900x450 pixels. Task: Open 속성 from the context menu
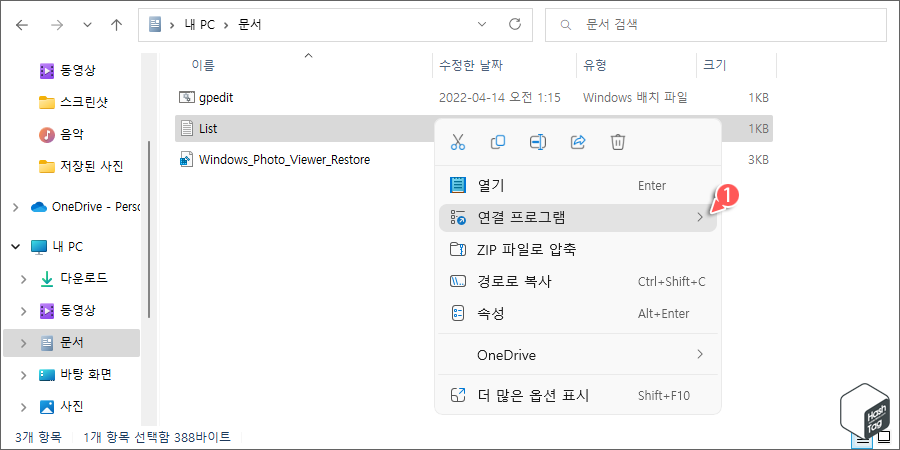click(577, 313)
